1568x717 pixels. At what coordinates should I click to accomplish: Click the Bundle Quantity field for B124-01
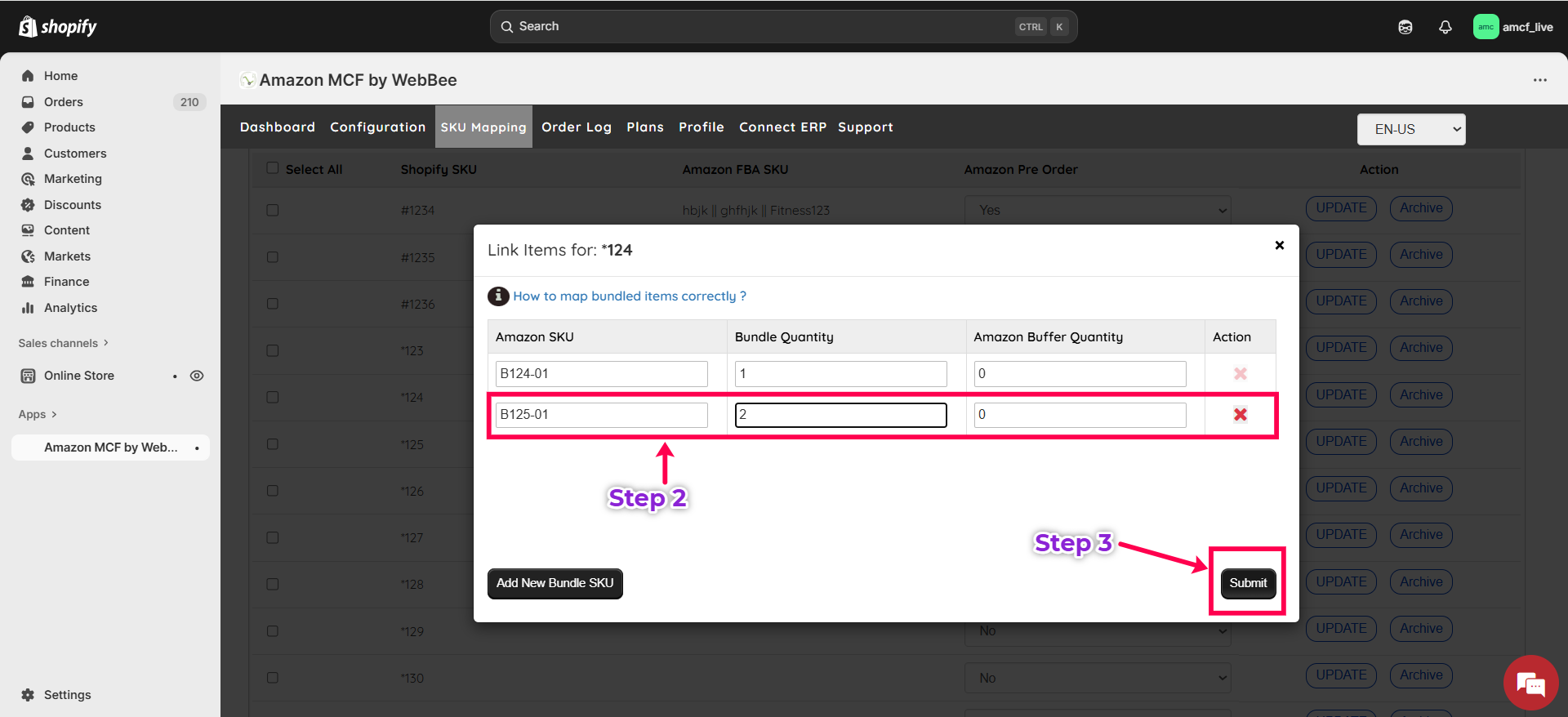tap(840, 374)
